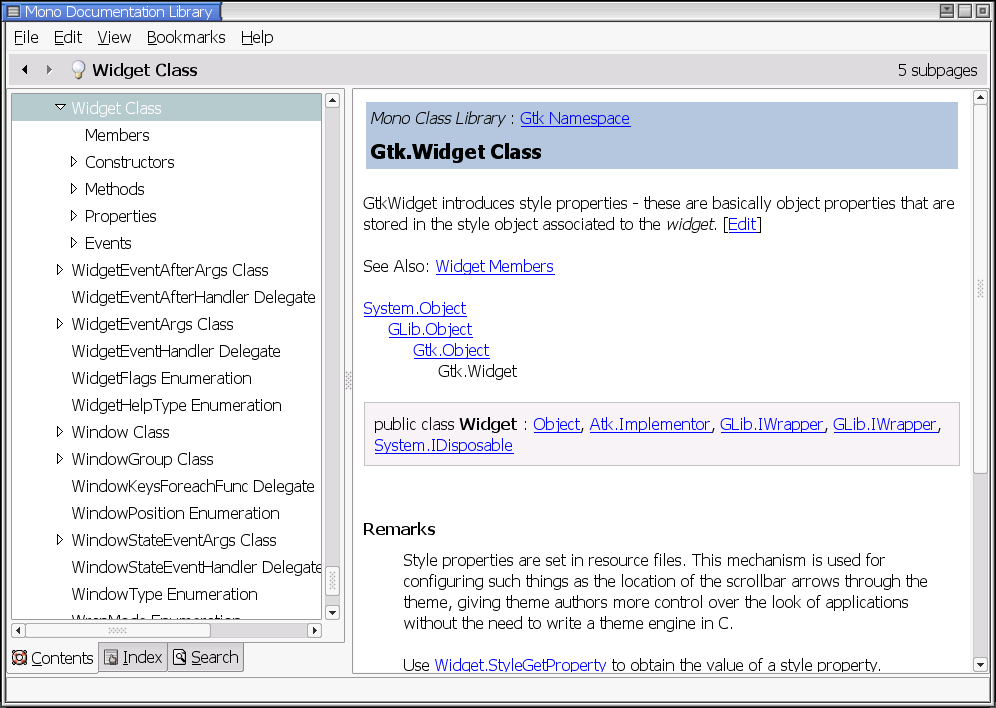Viewport: 996px width, 708px height.
Task: Select WidgetHelpType Enumeration item
Action: pos(177,405)
